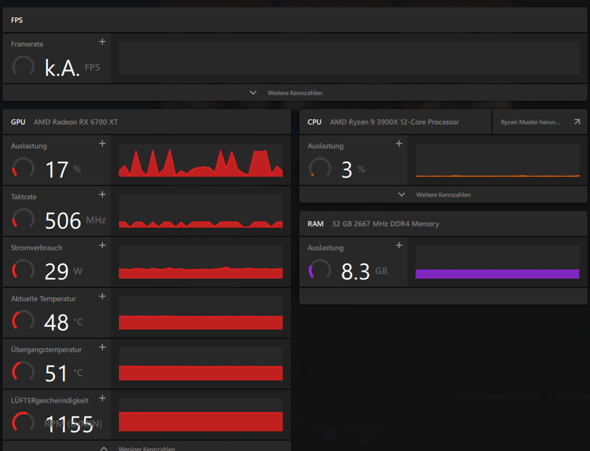Click the 'GPU' section header label
The width and height of the screenshot is (590, 451).
(x=18, y=122)
